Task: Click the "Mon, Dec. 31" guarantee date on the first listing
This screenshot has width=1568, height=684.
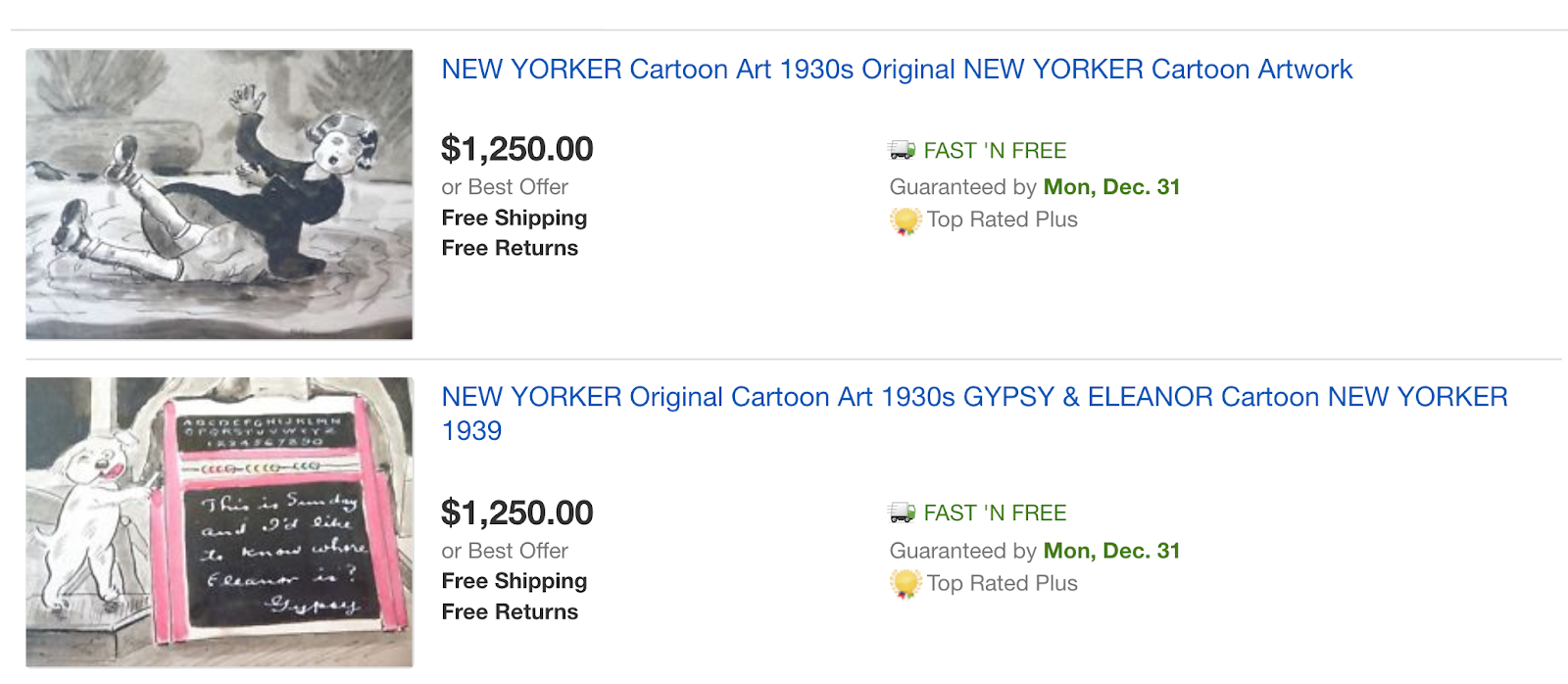Action: pos(1111,187)
